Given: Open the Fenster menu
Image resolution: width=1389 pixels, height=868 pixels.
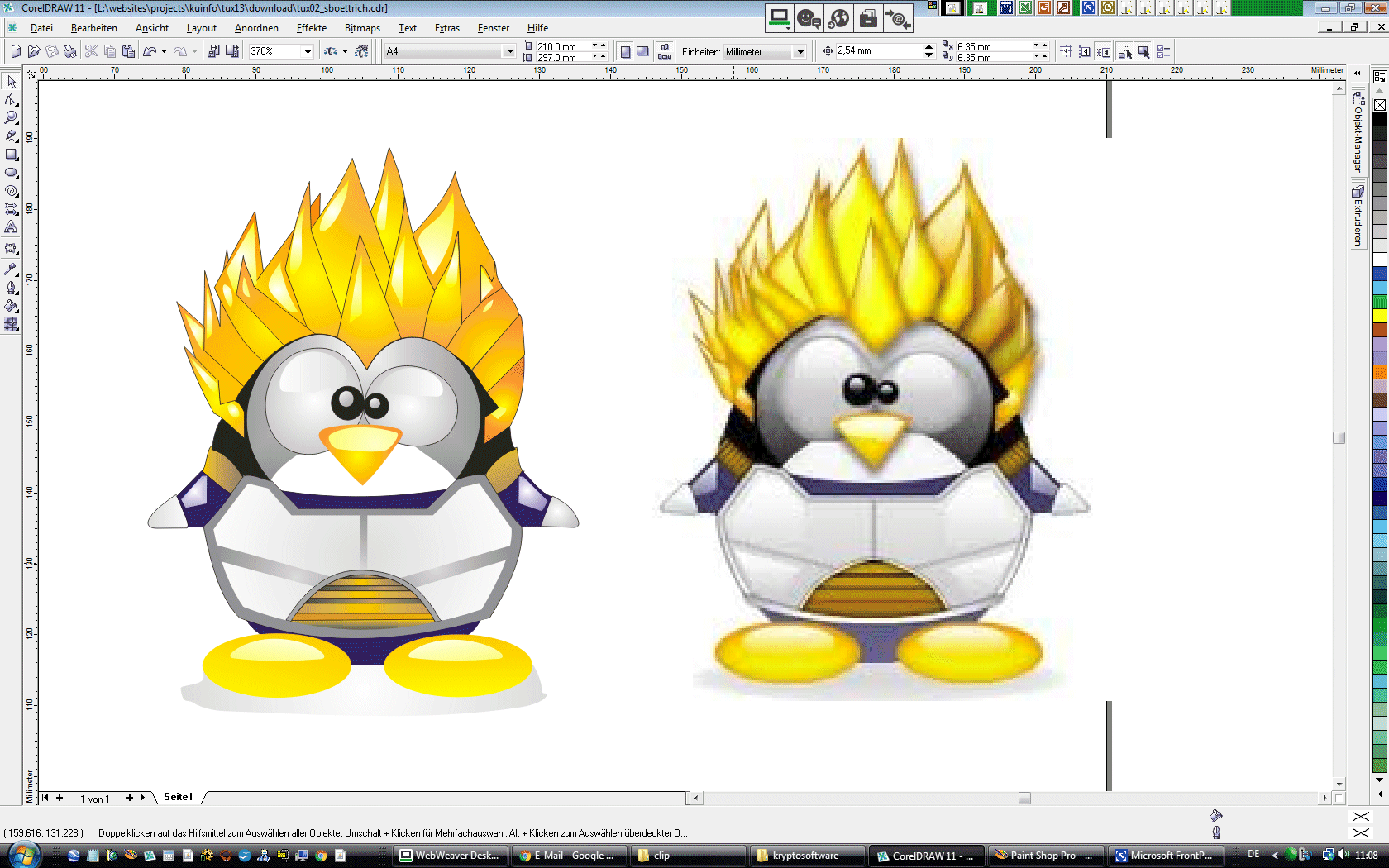Looking at the screenshot, I should [494, 28].
